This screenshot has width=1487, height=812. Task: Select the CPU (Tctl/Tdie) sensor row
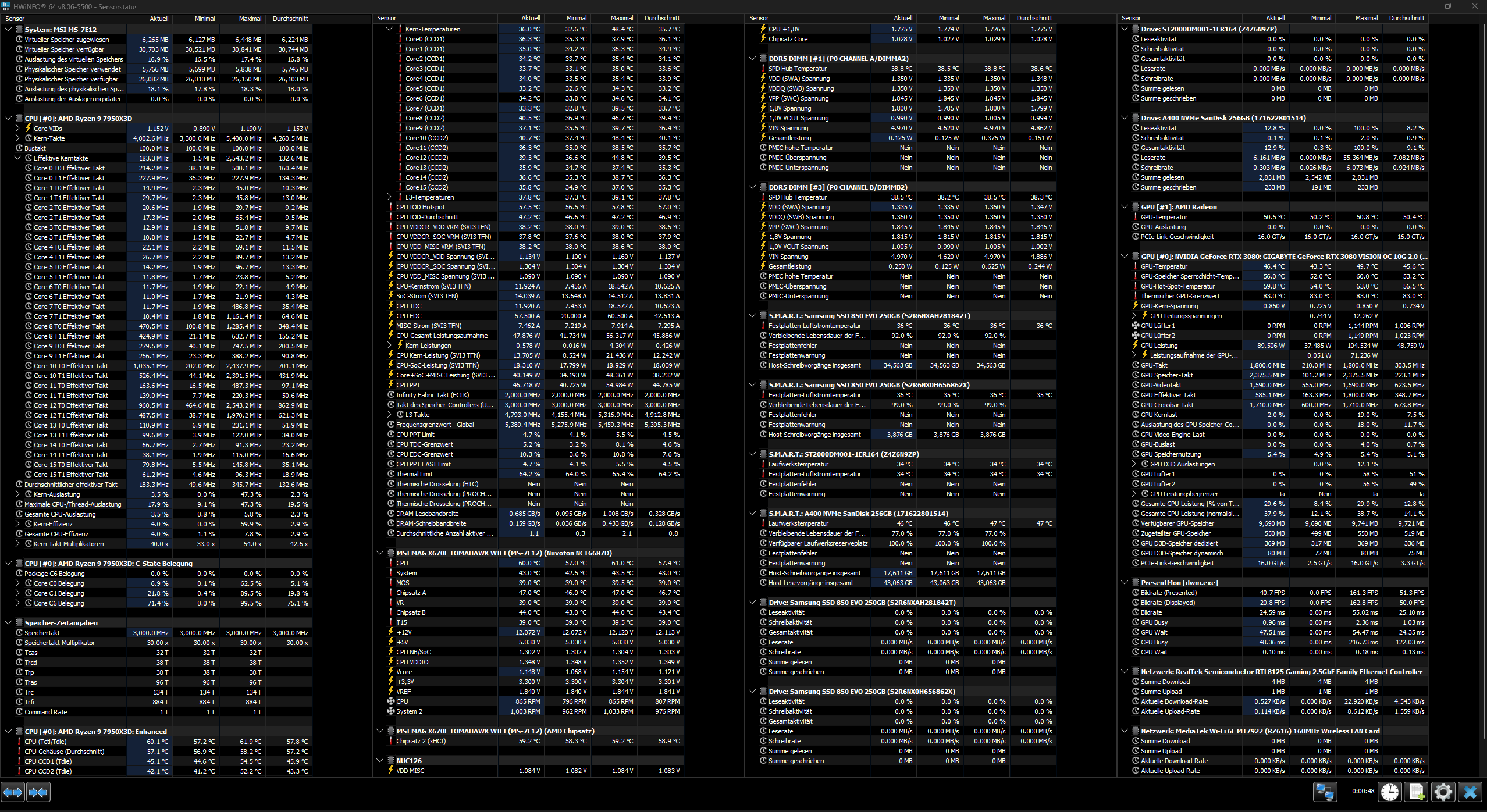(x=45, y=742)
